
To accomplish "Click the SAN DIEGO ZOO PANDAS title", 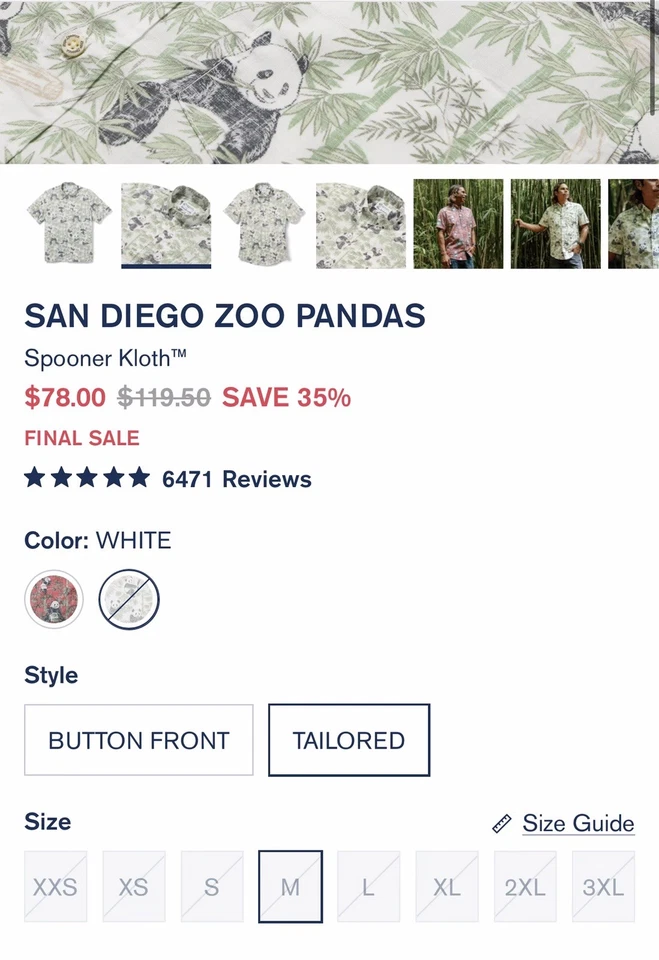I will click(x=225, y=317).
